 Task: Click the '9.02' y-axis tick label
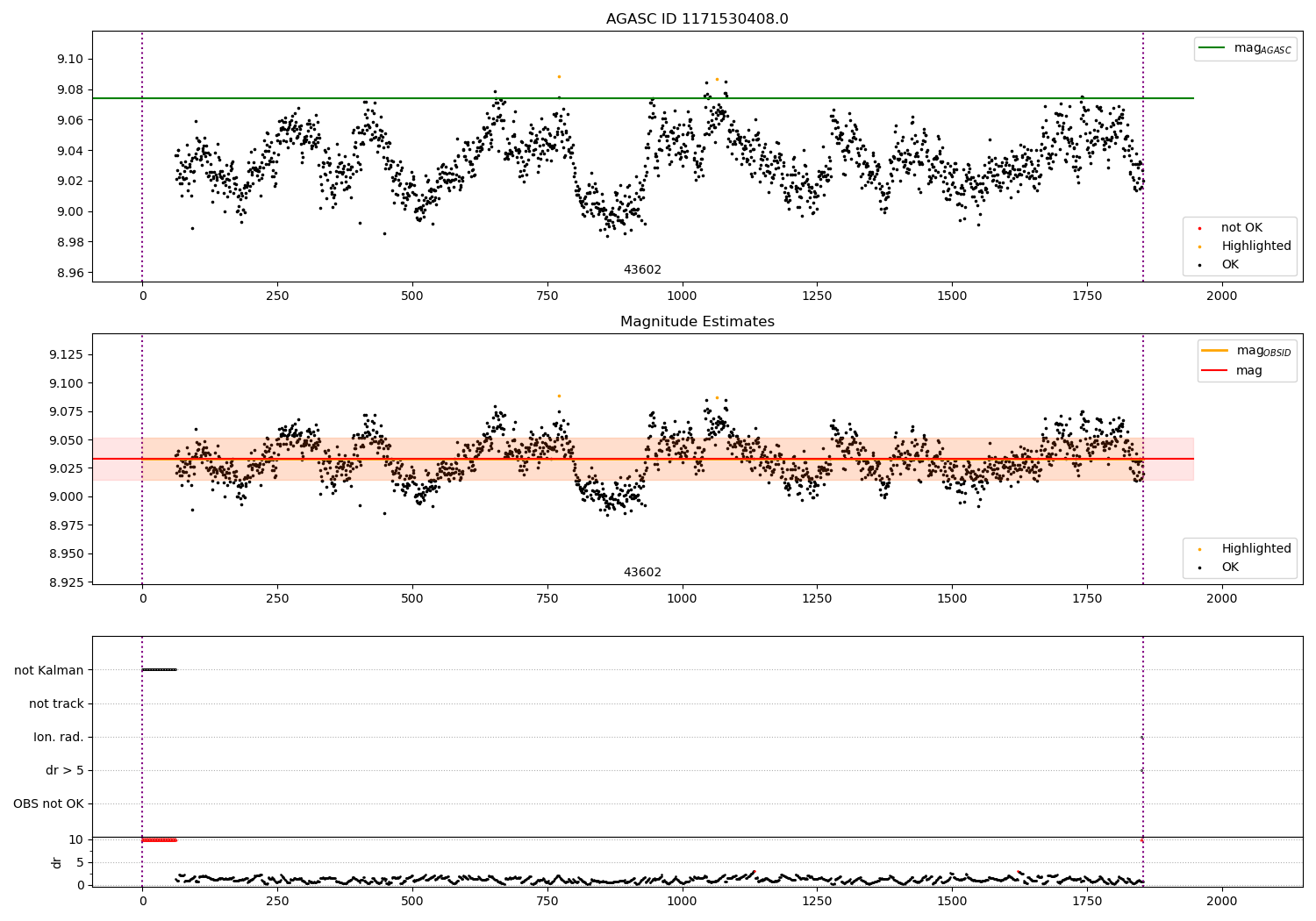71,182
